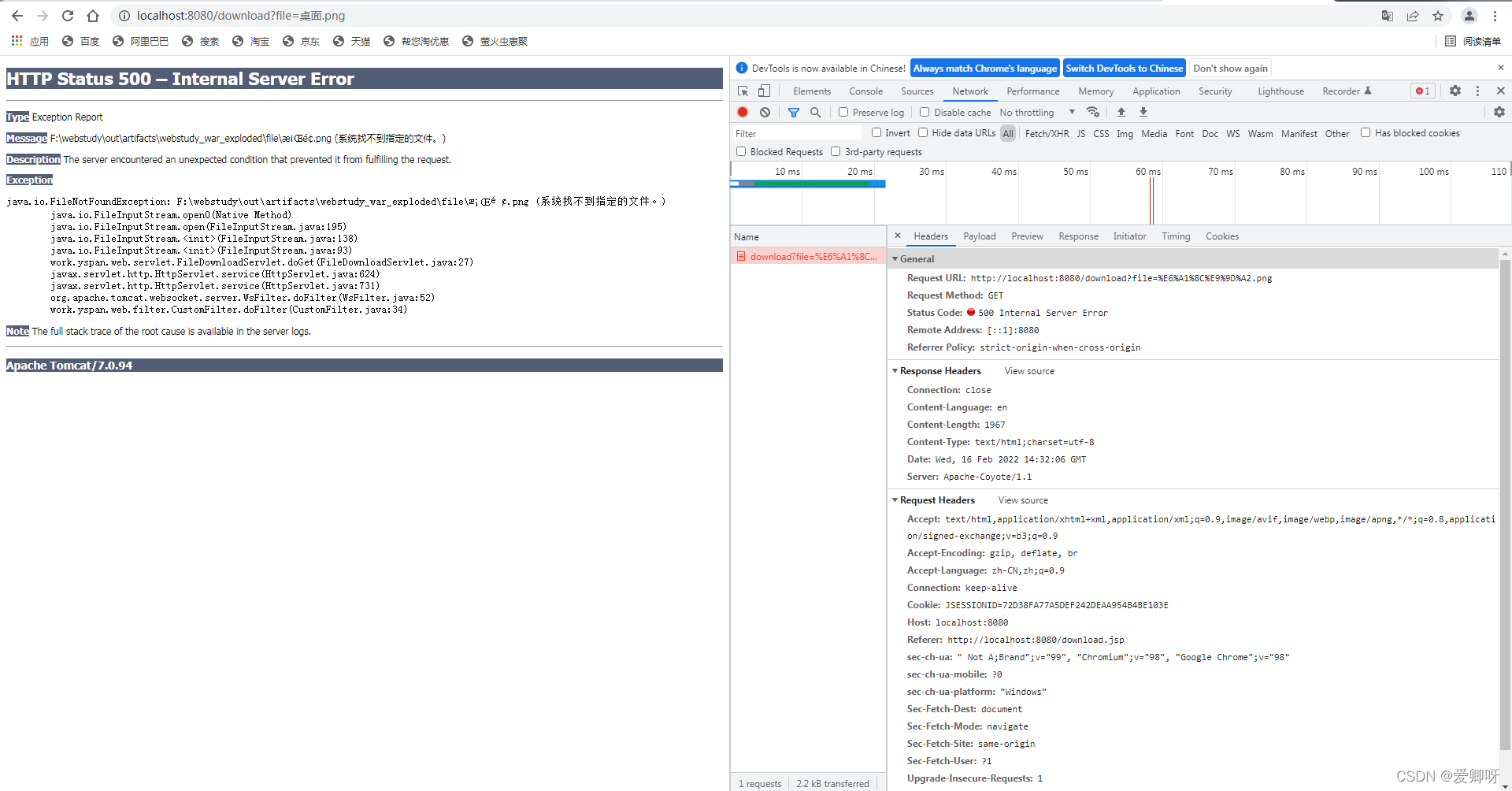Open the reading list
This screenshot has height=791, width=1512.
[1473, 41]
